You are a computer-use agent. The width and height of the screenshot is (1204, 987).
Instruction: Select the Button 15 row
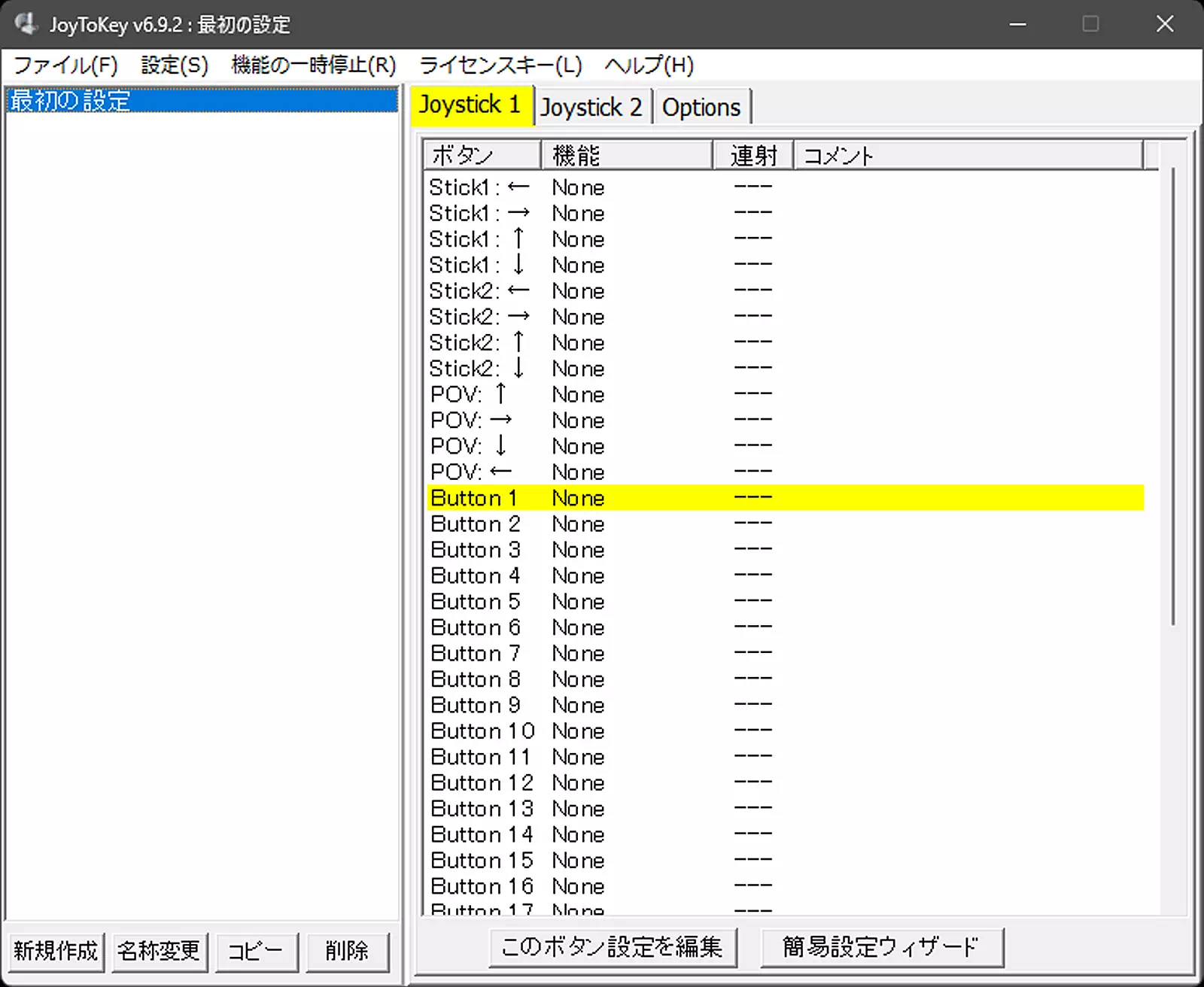pyautogui.click(x=786, y=861)
